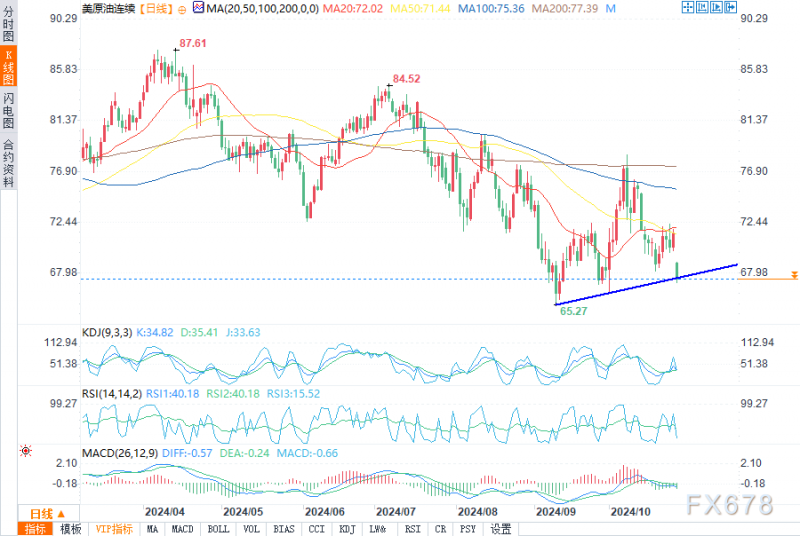
Task: Click the RSI(14,14,2) panel label
Action: 112,394
